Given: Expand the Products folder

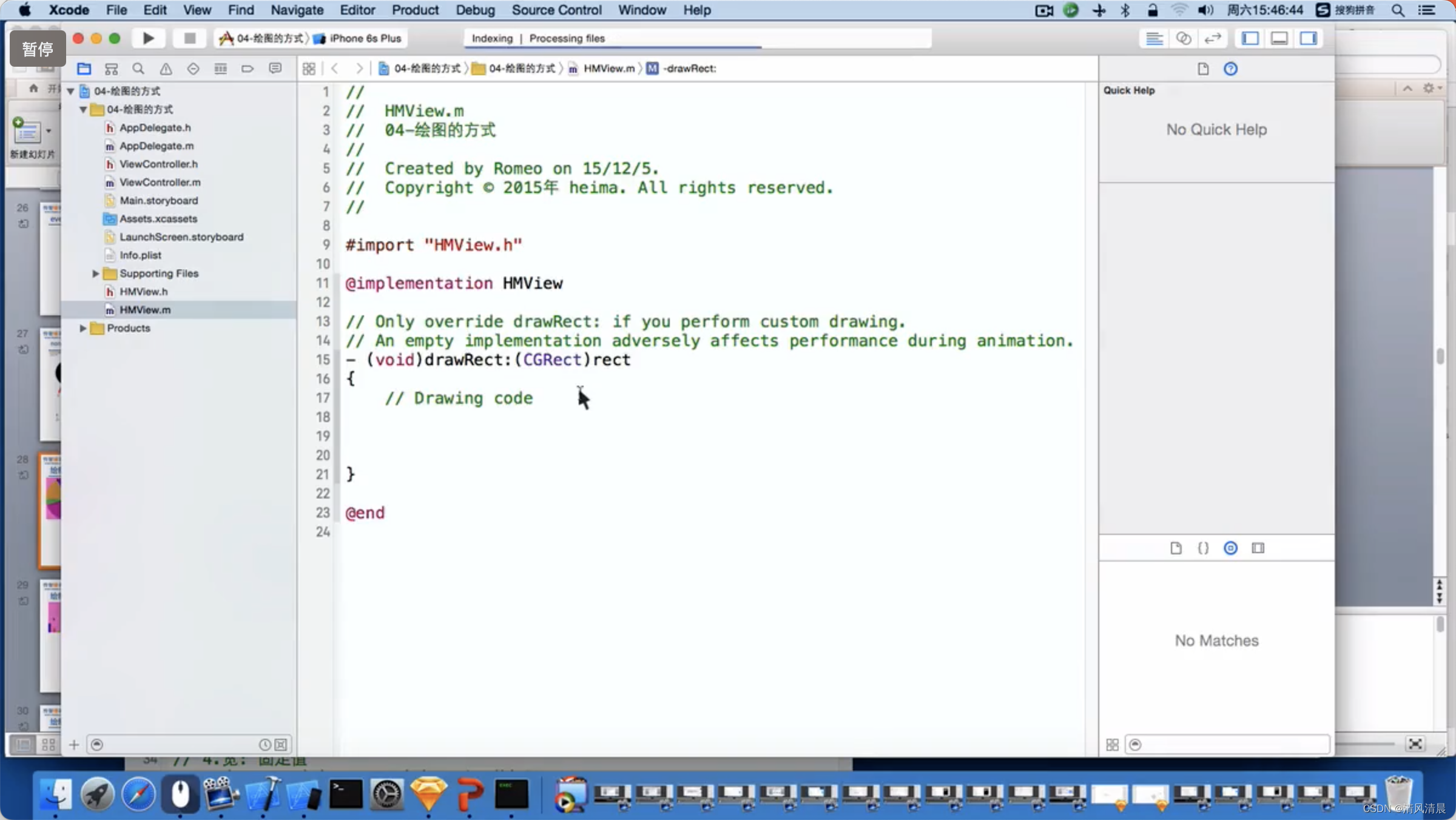Looking at the screenshot, I should click(83, 328).
